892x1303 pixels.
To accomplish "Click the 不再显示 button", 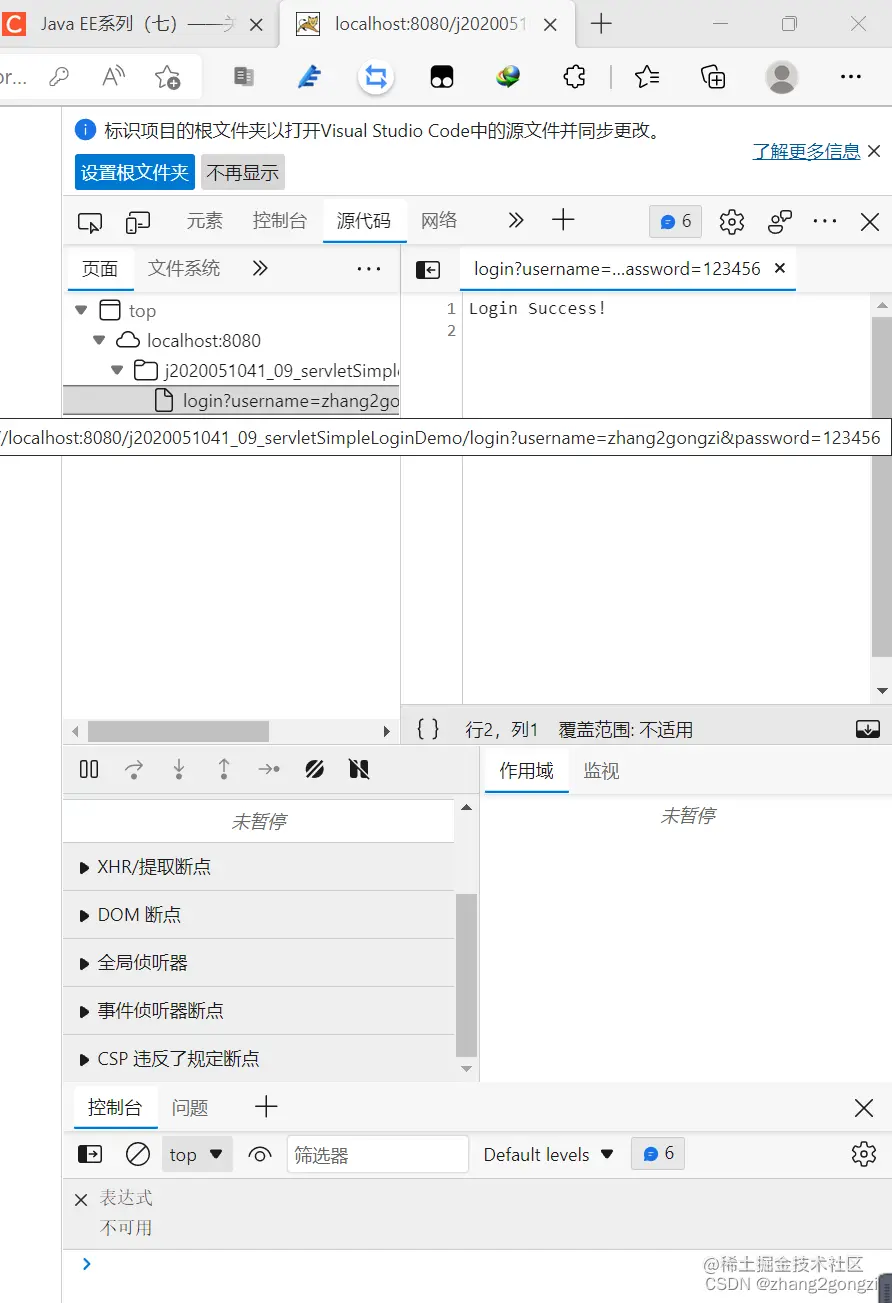I will coord(243,172).
